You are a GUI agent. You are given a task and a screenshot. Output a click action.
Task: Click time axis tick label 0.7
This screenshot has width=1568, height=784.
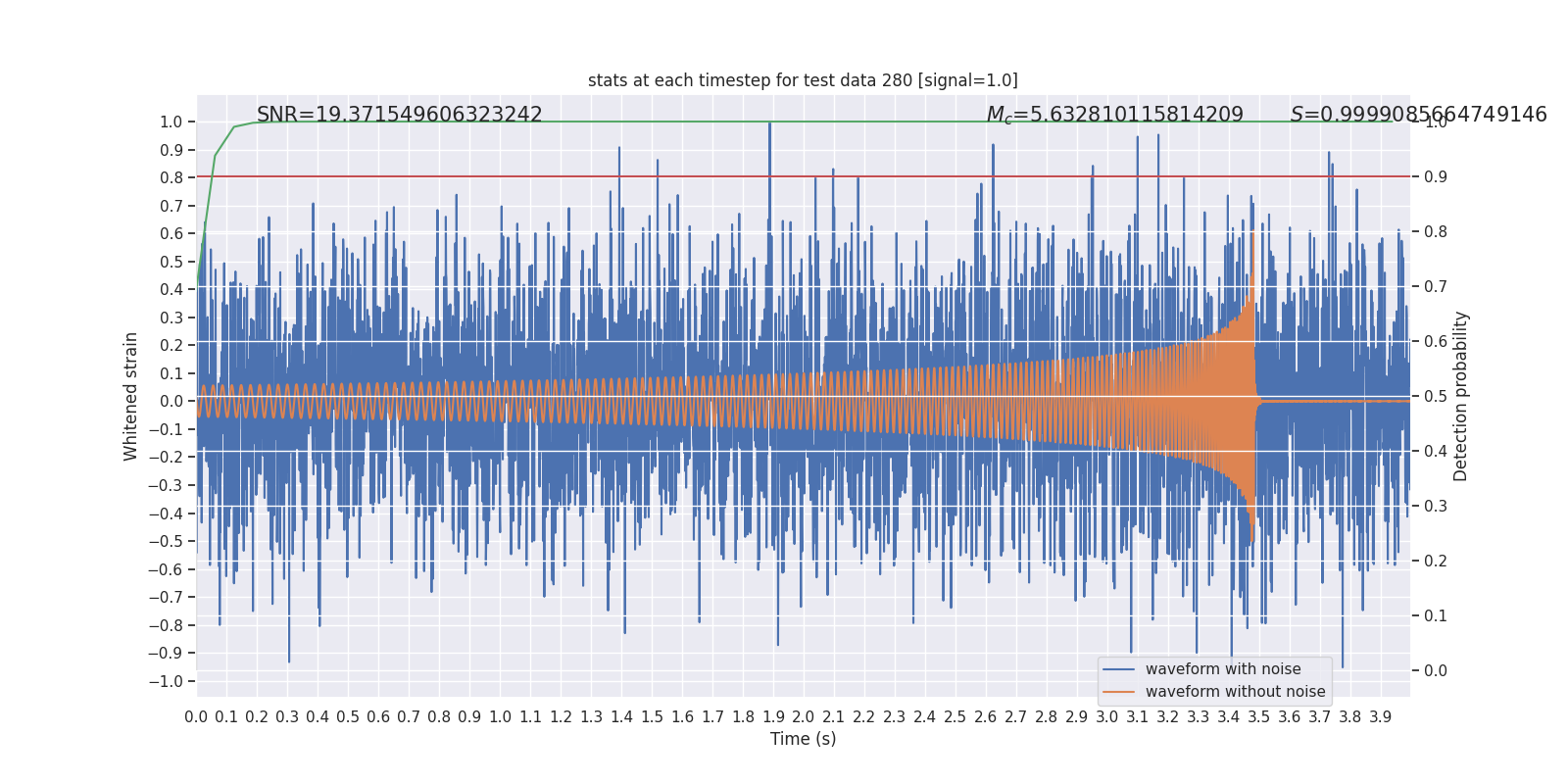pyautogui.click(x=409, y=716)
